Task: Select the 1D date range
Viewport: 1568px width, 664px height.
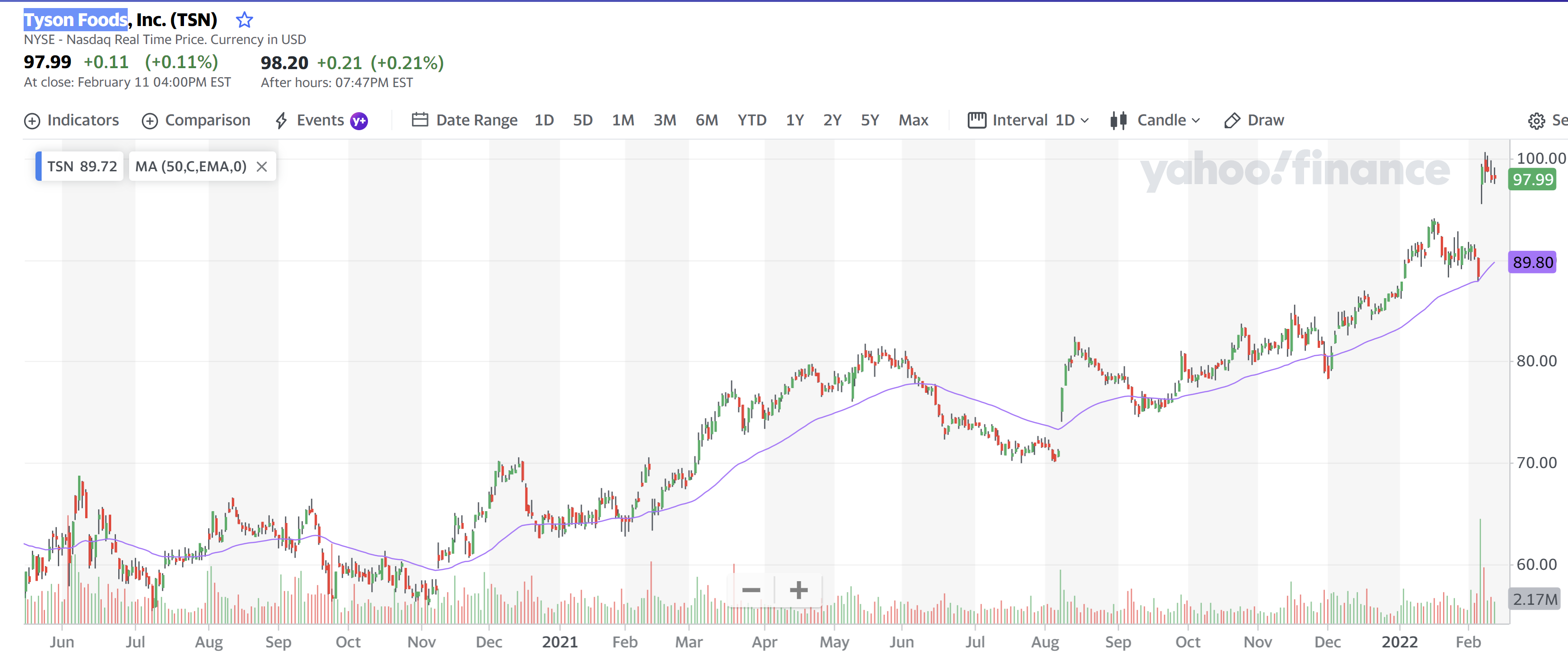Action: pos(544,120)
